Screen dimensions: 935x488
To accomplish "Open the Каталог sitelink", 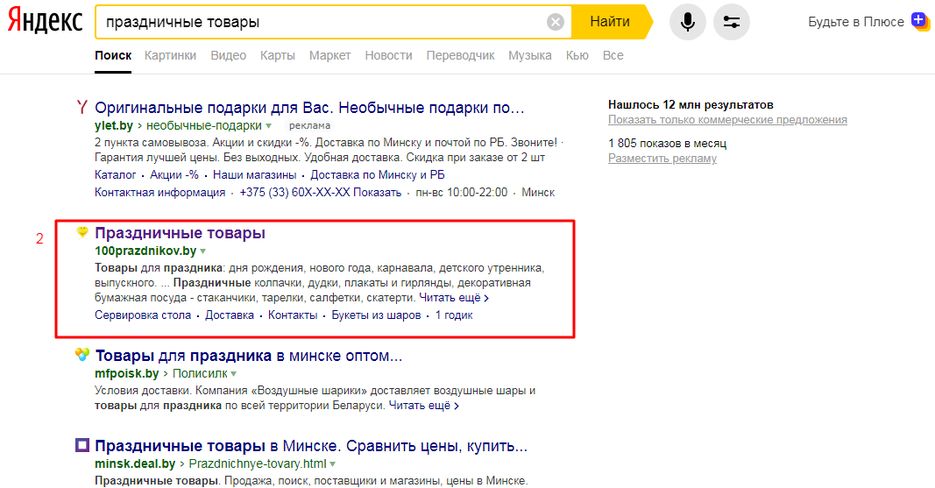I will 115,175.
